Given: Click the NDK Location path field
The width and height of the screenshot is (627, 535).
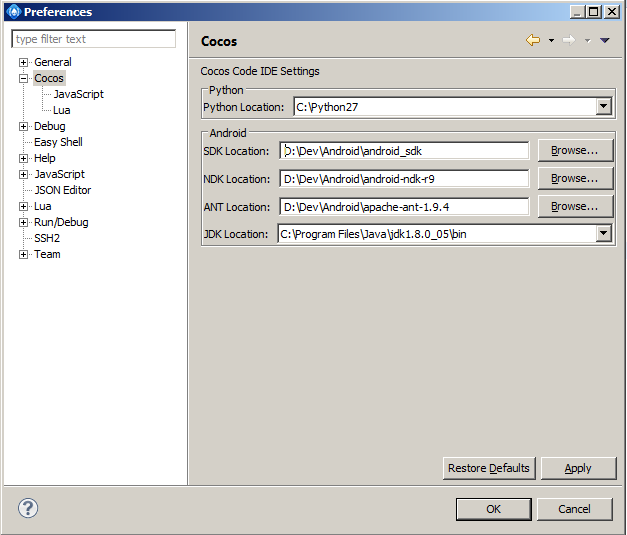Looking at the screenshot, I should 404,179.
